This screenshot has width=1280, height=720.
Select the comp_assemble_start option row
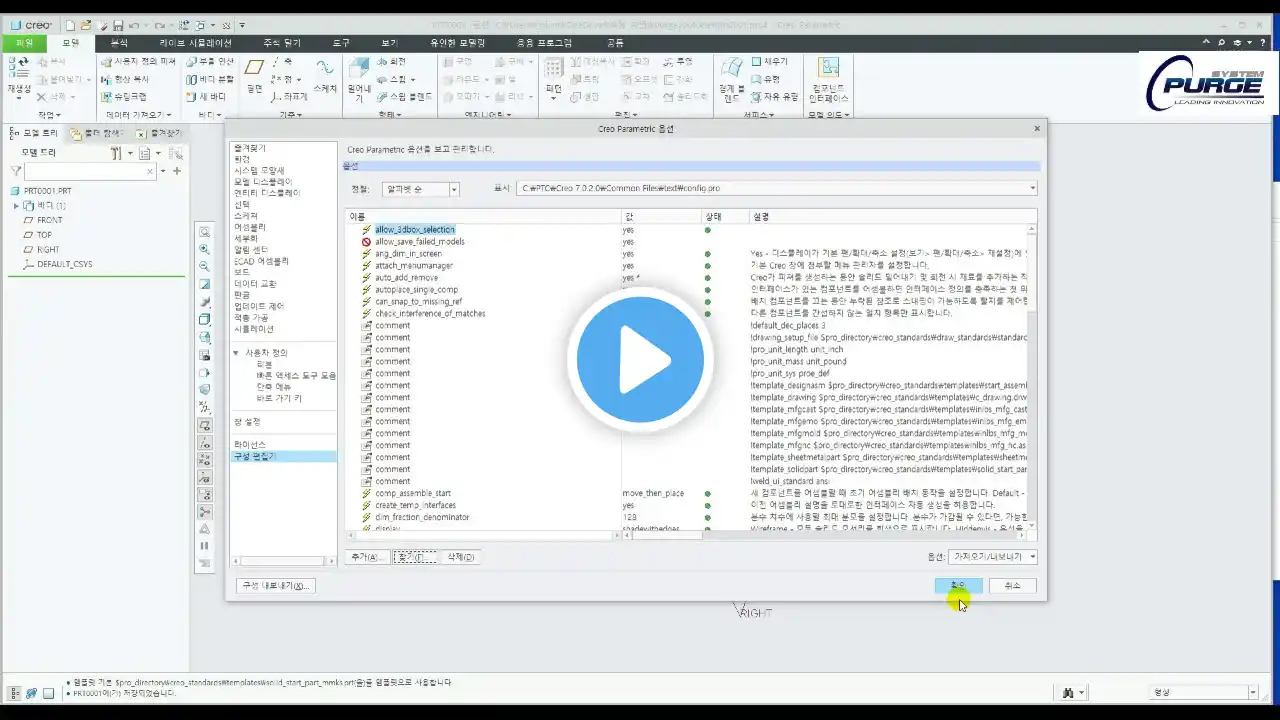[413, 493]
